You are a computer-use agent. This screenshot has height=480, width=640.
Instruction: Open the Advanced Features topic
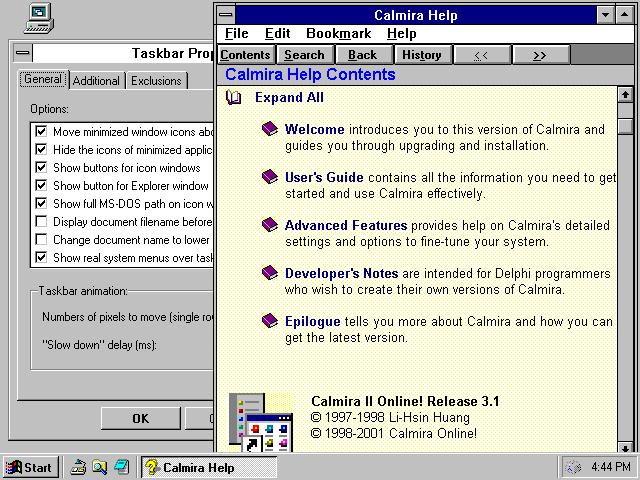346,225
